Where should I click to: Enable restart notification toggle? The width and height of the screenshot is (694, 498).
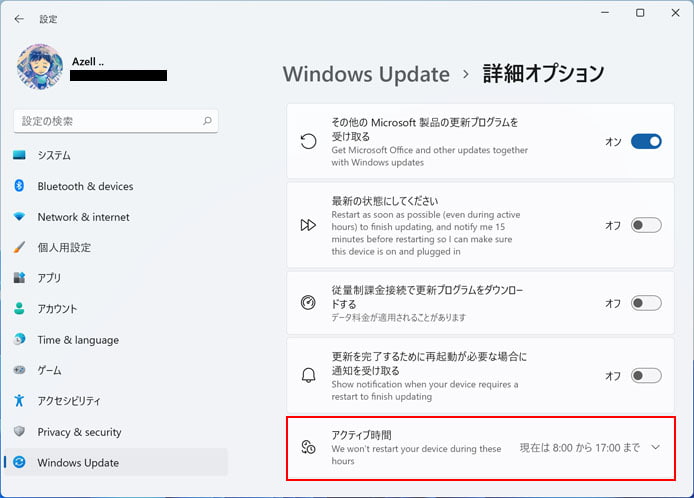point(646,376)
